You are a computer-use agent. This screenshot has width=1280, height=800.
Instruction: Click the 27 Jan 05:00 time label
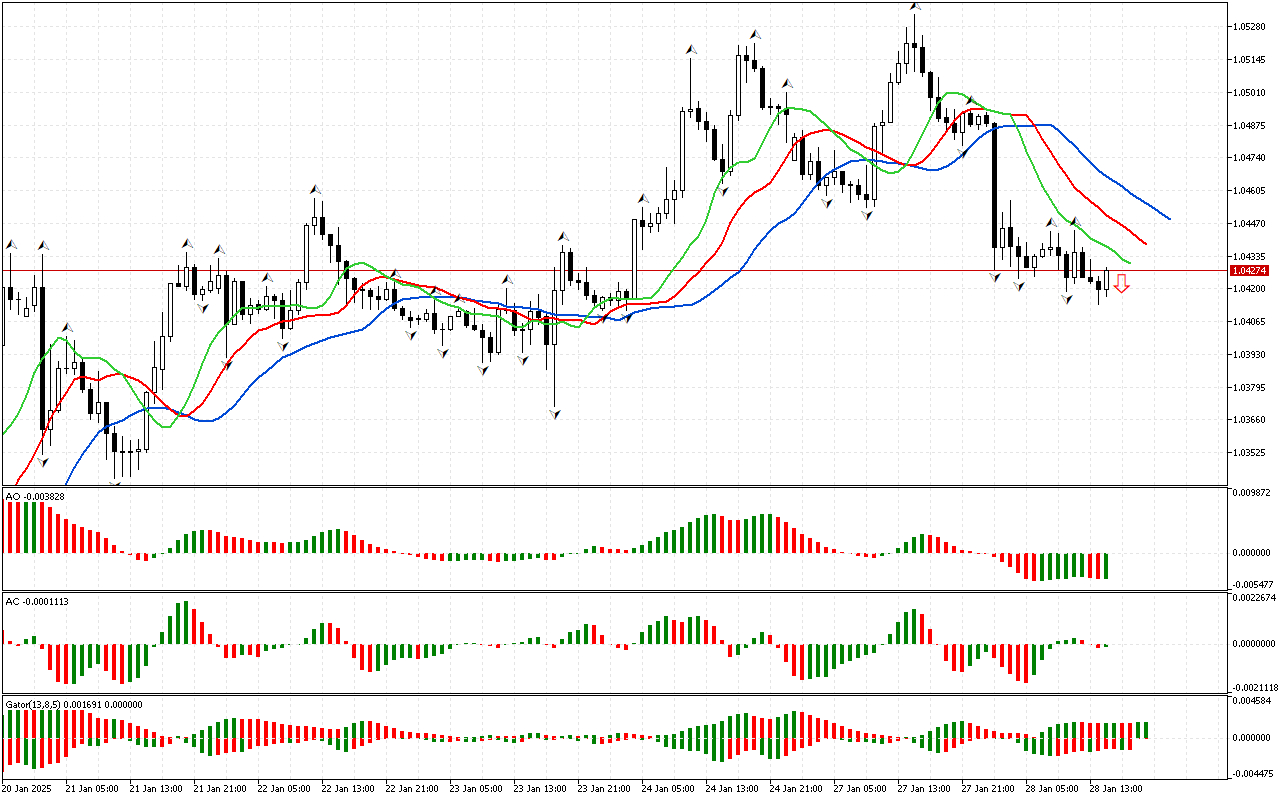(x=860, y=788)
